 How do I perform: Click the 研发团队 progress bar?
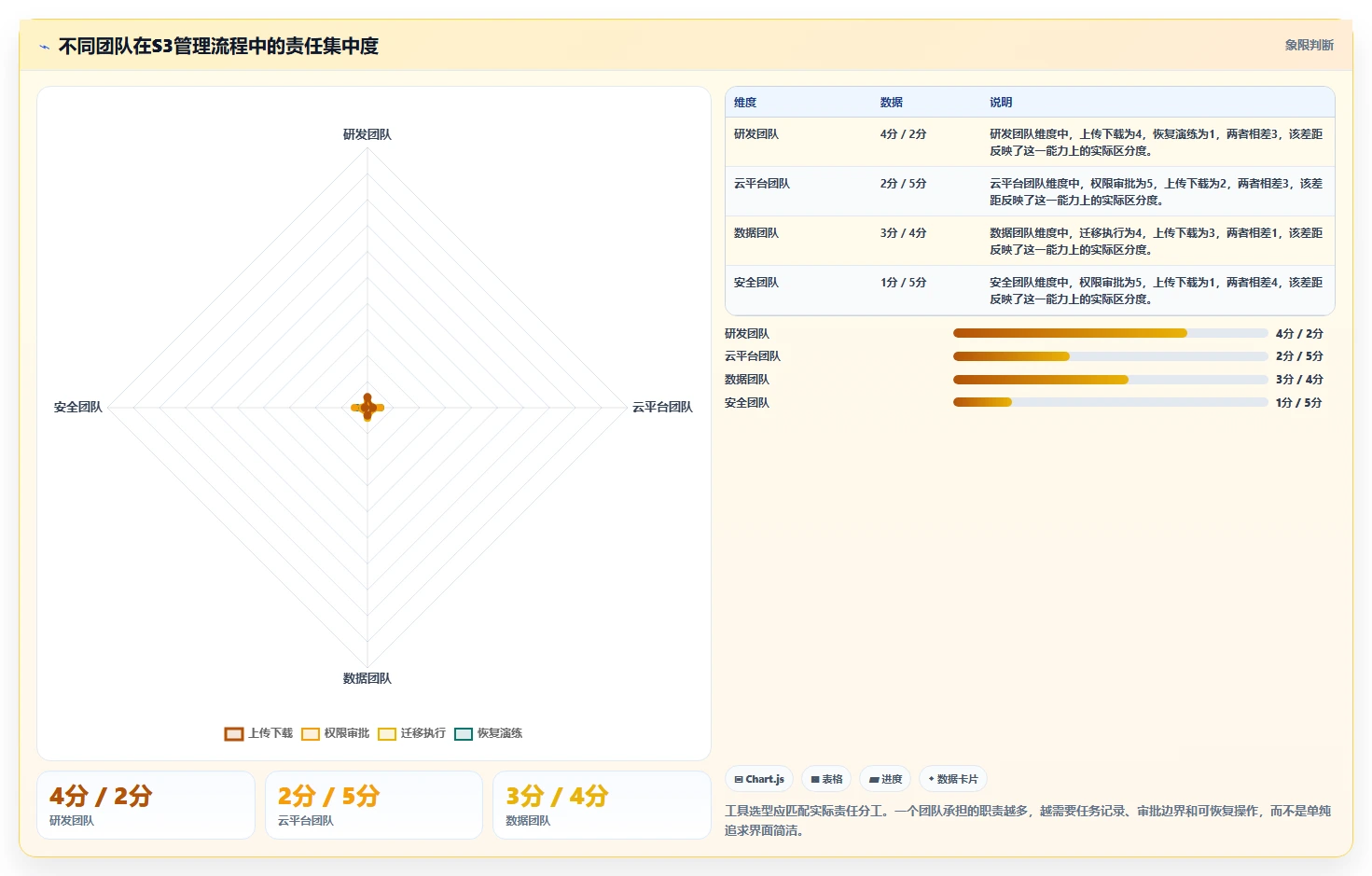1110,333
